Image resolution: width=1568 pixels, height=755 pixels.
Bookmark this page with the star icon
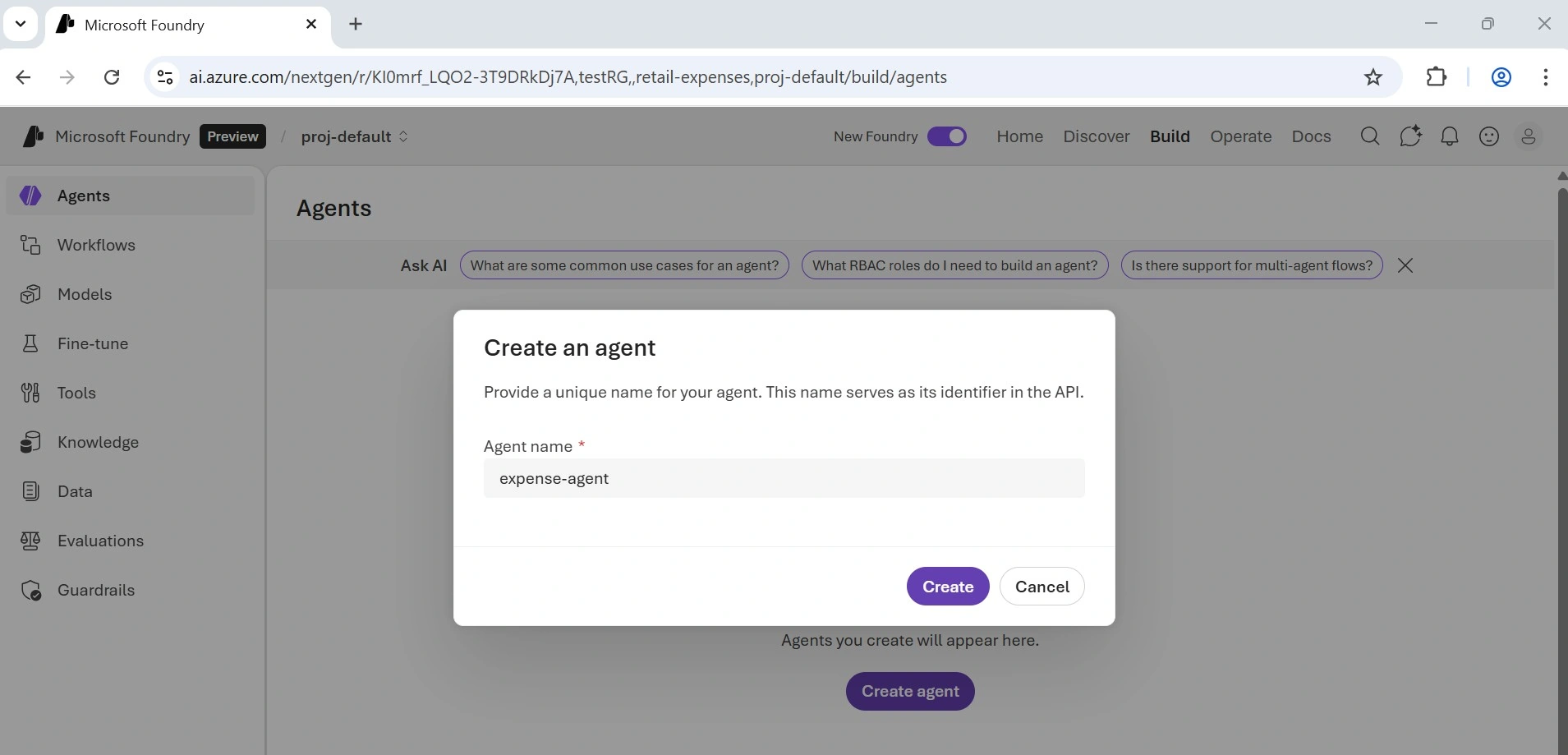1373,77
